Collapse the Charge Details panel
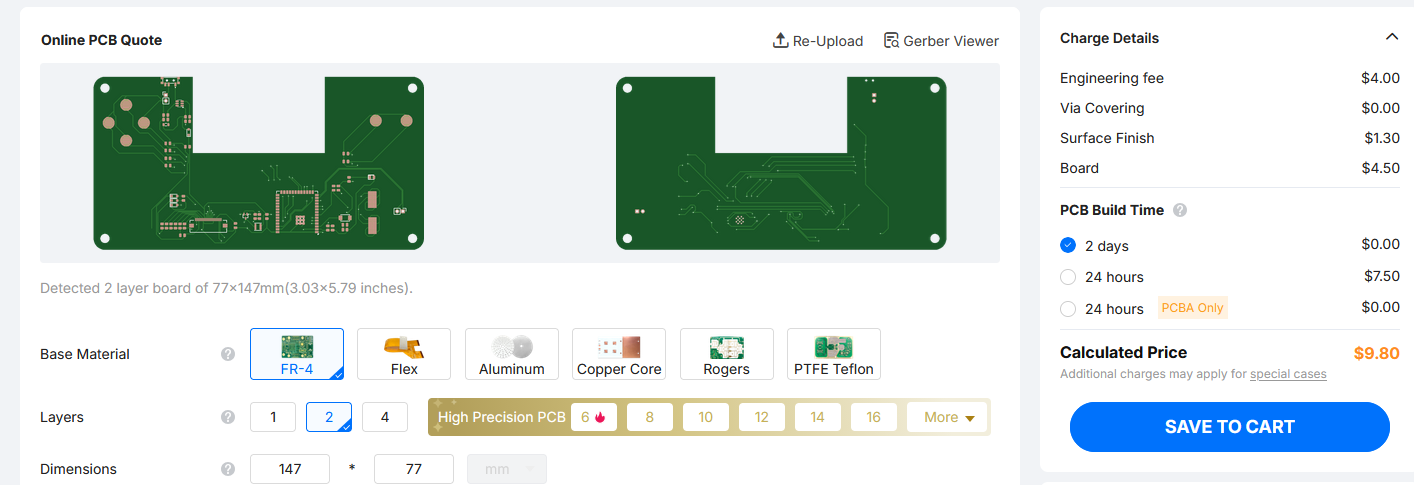The width and height of the screenshot is (1414, 485). [x=1391, y=37]
